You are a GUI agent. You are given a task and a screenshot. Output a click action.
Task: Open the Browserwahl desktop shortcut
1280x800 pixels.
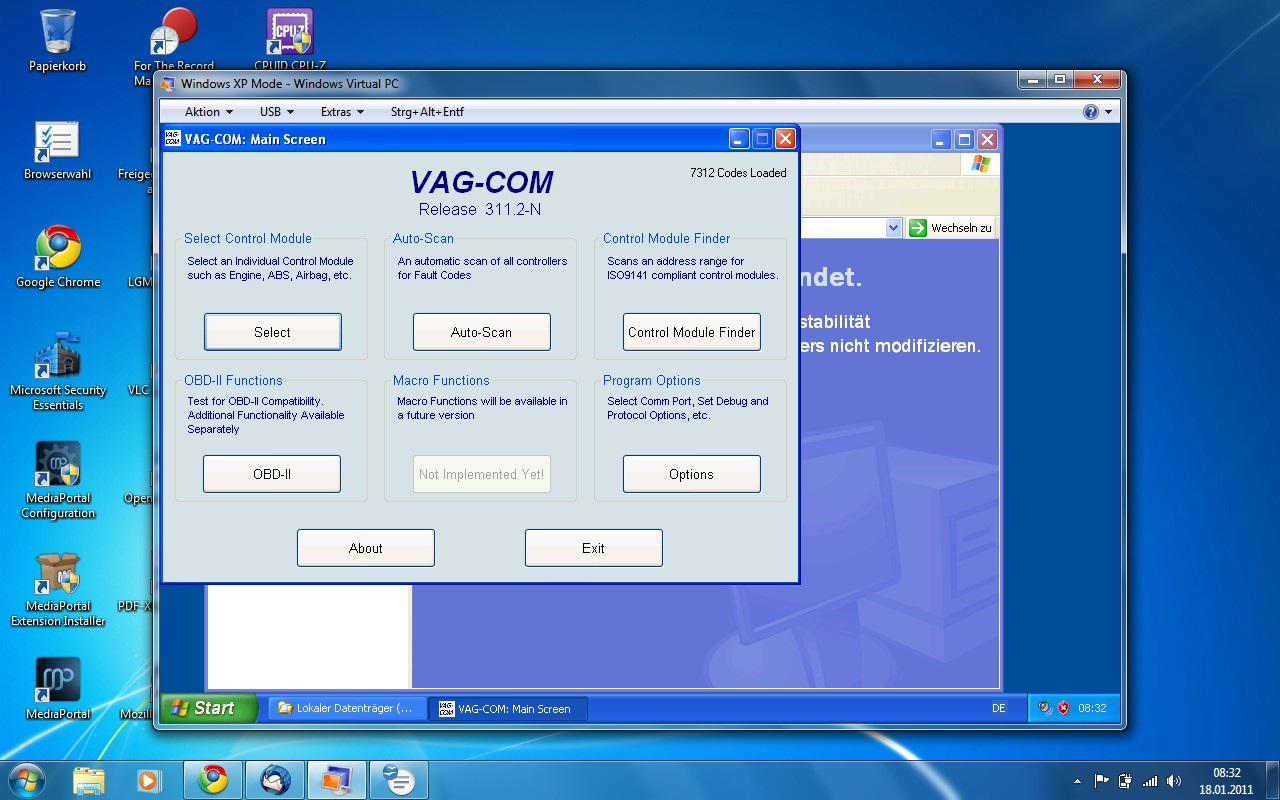tap(58, 150)
